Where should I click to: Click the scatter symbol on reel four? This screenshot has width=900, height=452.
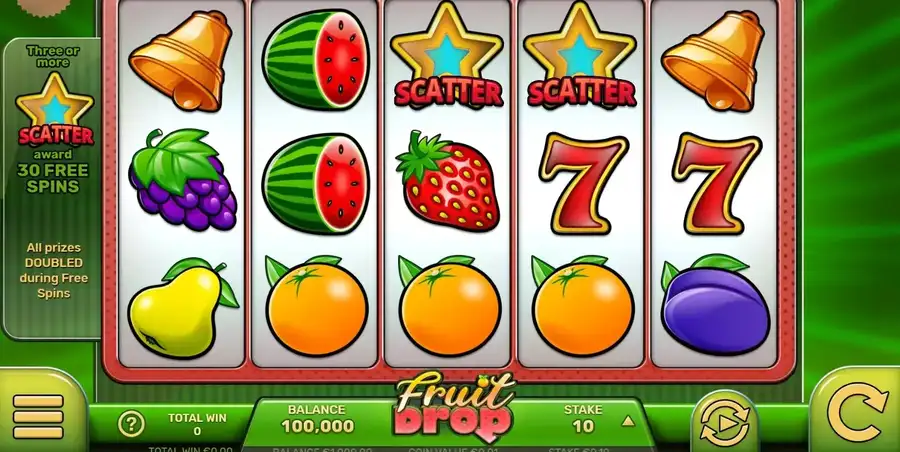click(x=580, y=55)
